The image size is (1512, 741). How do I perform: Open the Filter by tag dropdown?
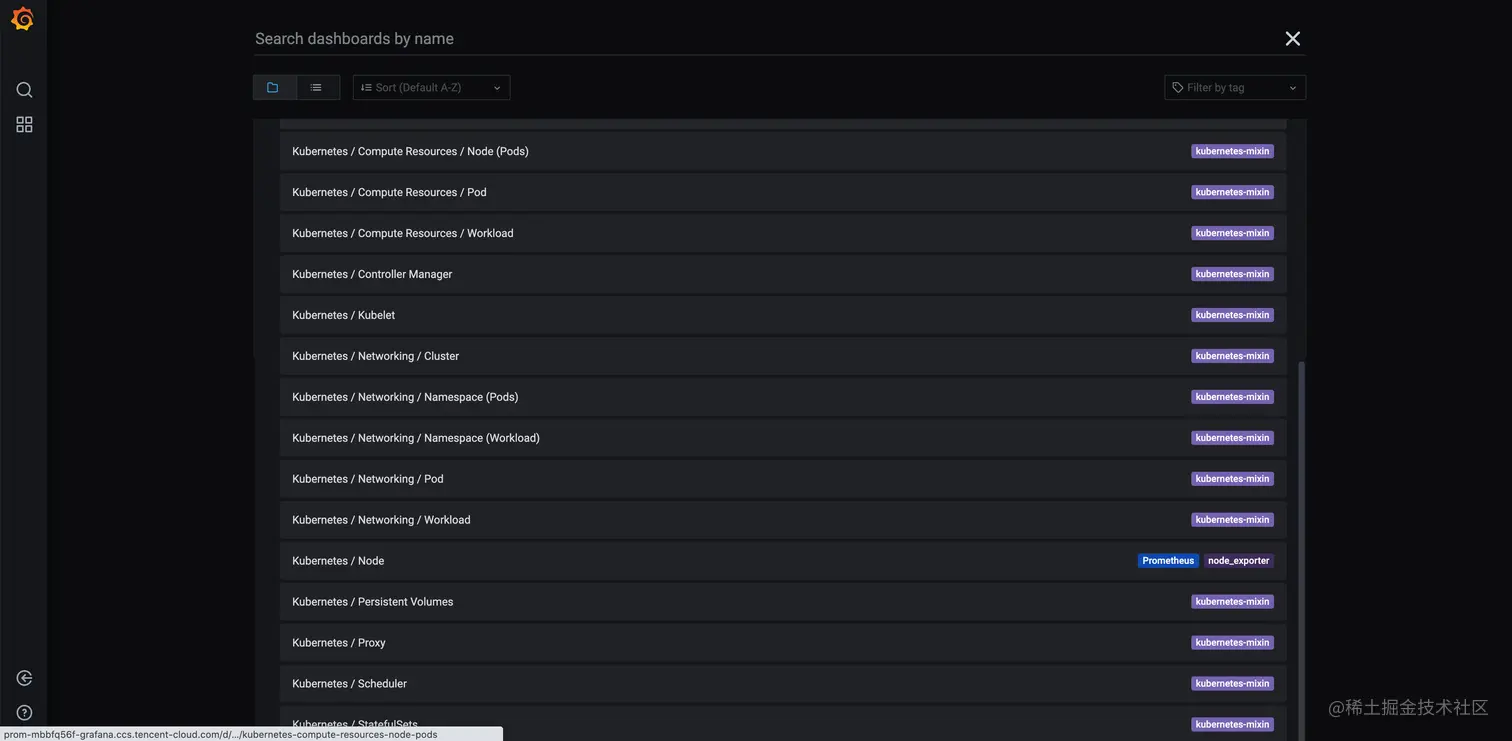pos(1235,88)
